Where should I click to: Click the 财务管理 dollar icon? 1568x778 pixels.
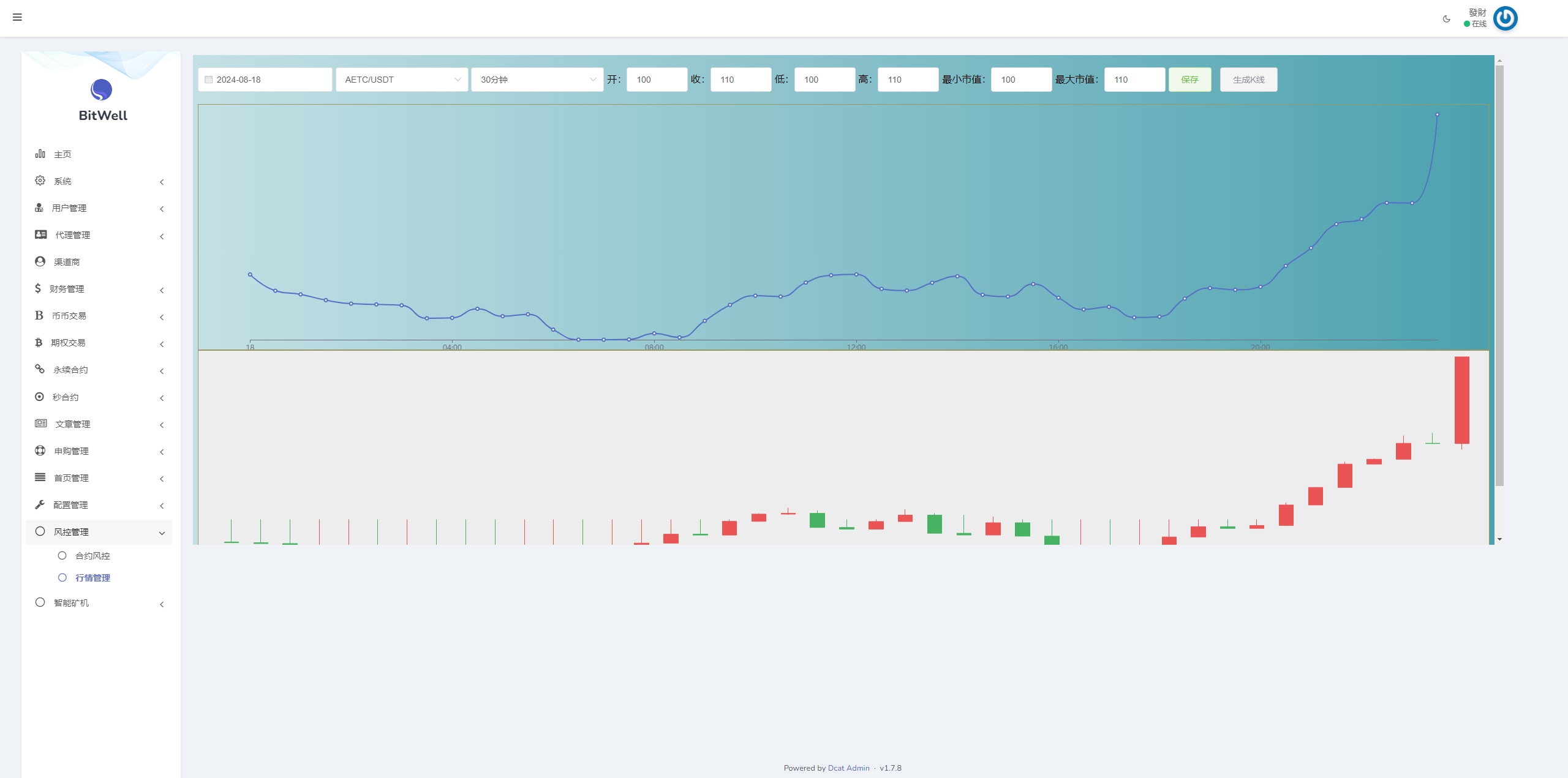click(38, 288)
